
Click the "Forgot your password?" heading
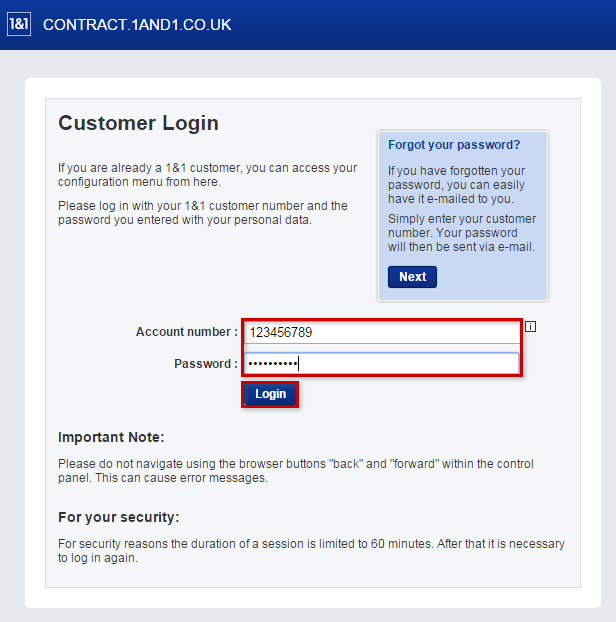tap(454, 145)
